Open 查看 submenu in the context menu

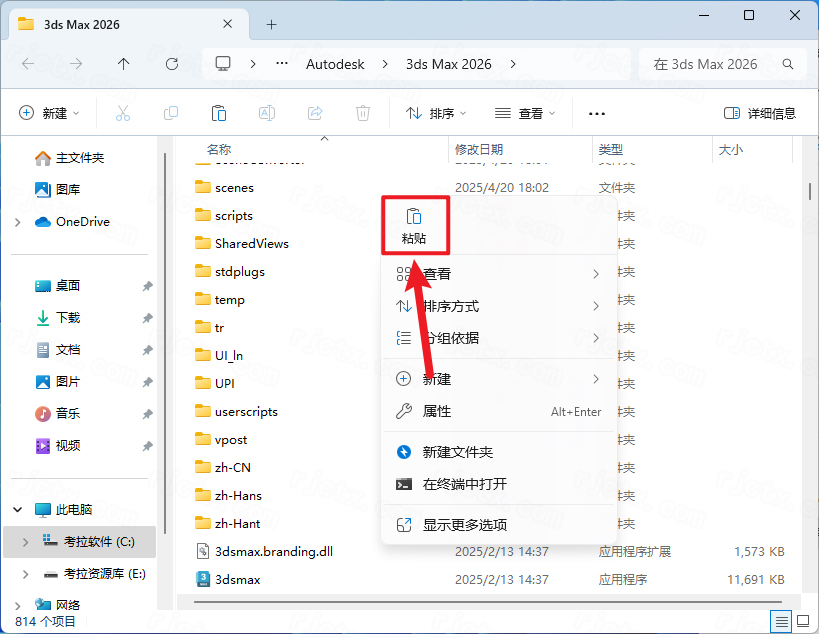498,274
